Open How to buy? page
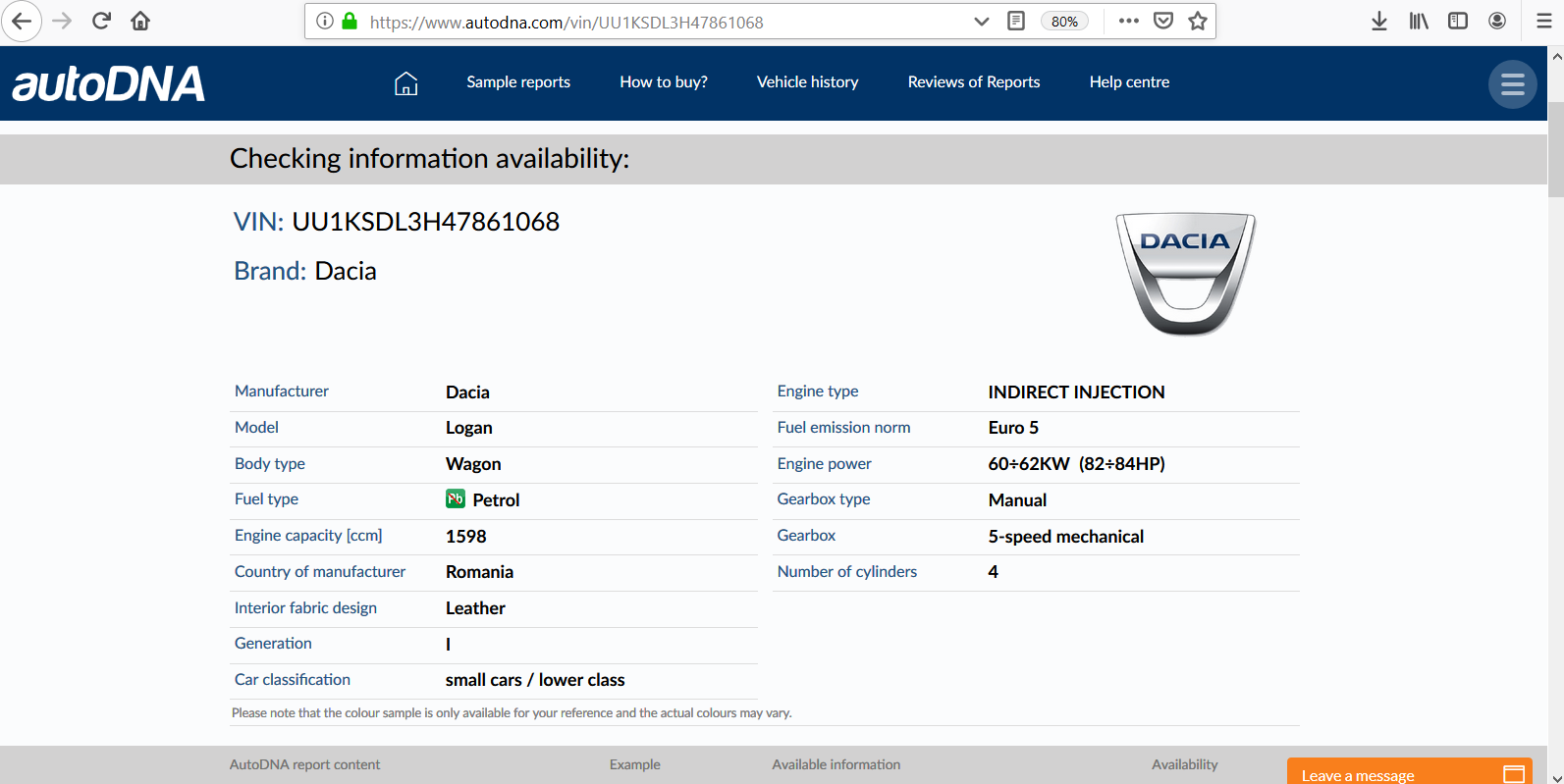 click(x=664, y=82)
